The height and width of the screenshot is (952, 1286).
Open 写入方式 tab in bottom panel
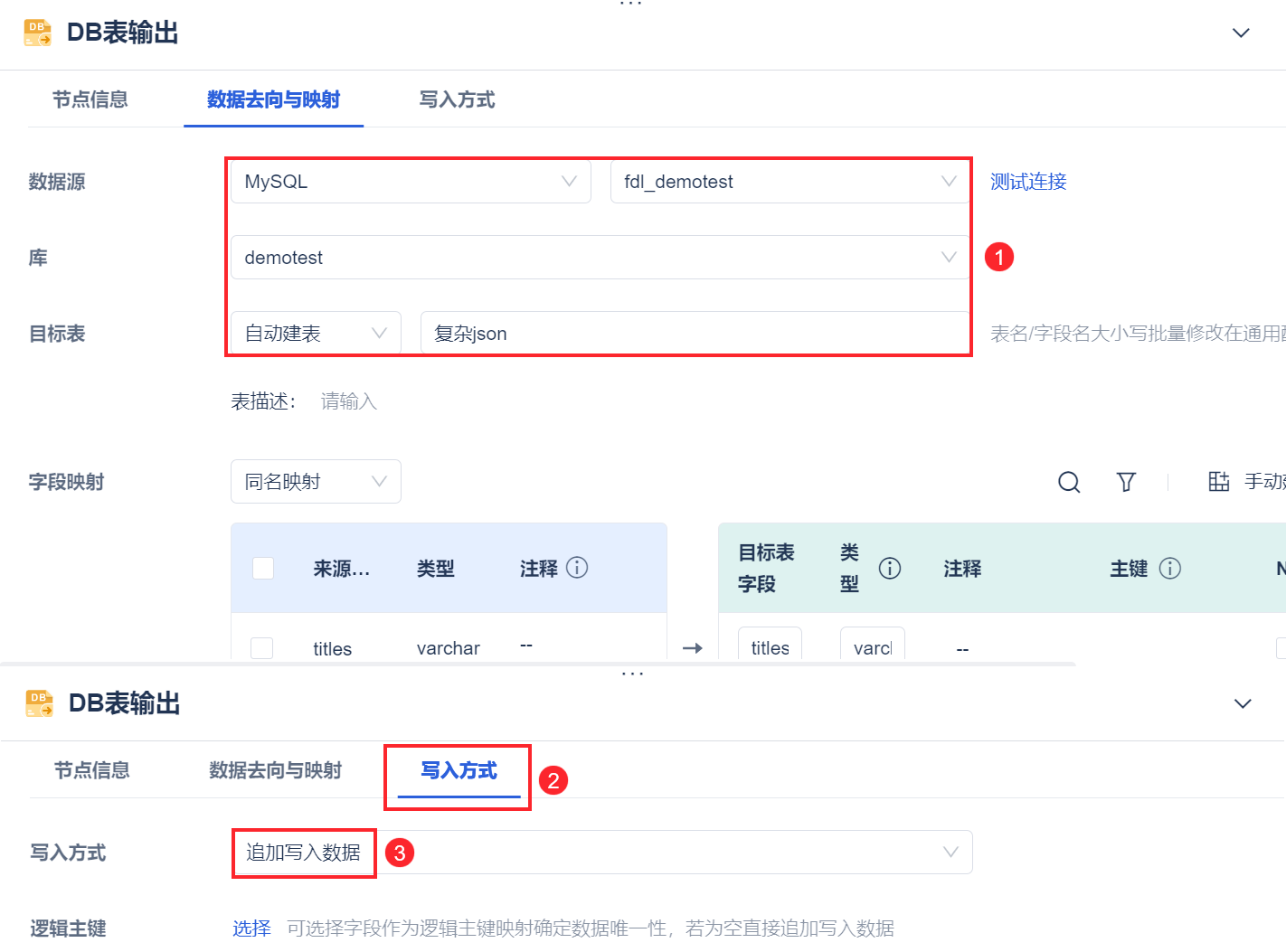(459, 770)
